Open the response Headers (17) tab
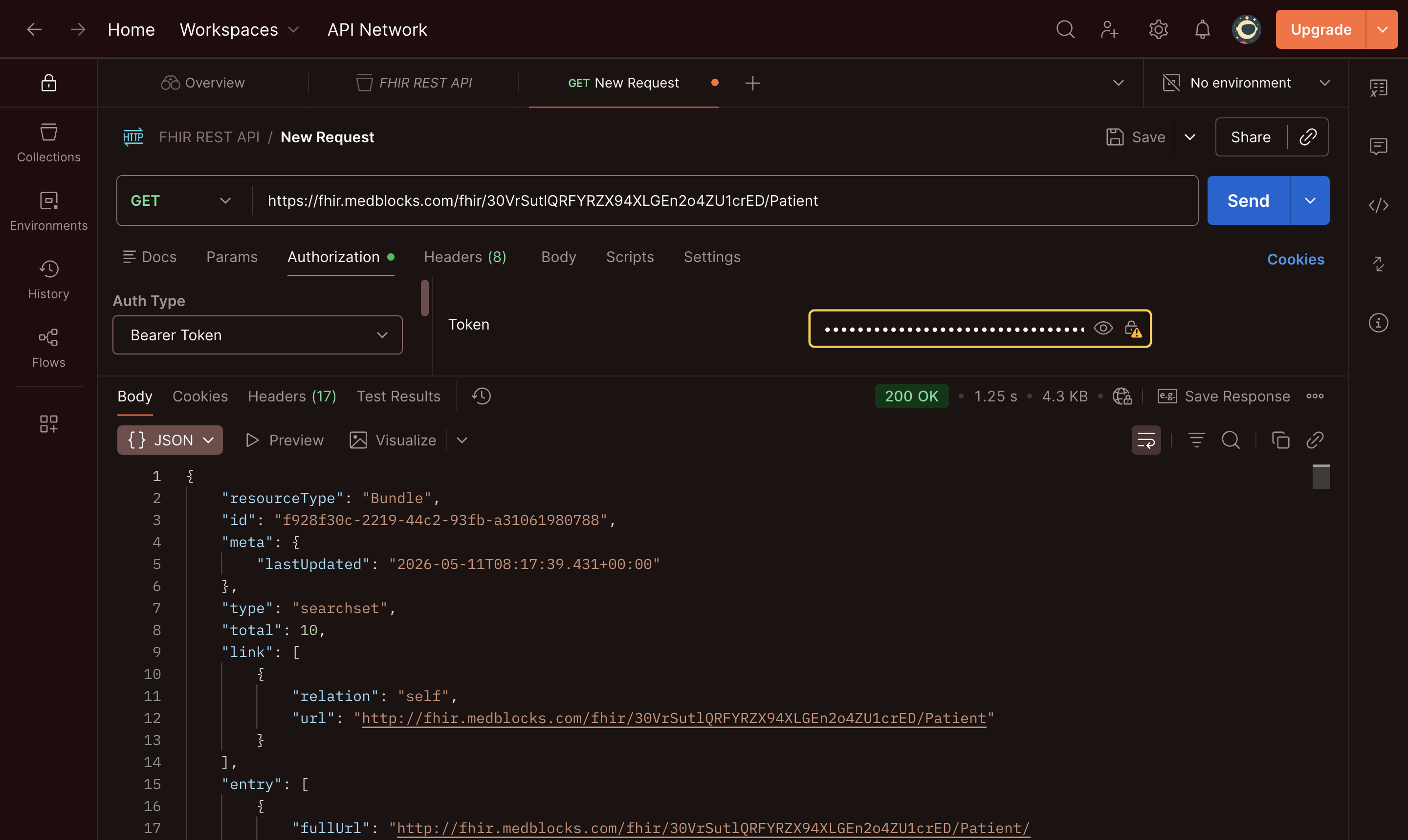1408x840 pixels. tap(292, 396)
